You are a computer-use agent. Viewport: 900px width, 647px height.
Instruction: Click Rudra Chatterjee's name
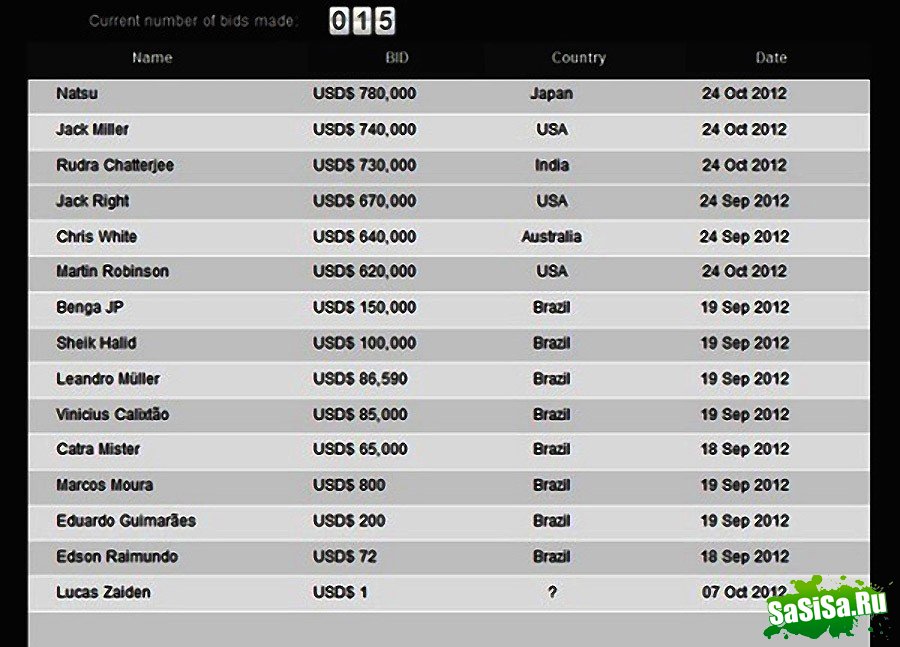[115, 165]
